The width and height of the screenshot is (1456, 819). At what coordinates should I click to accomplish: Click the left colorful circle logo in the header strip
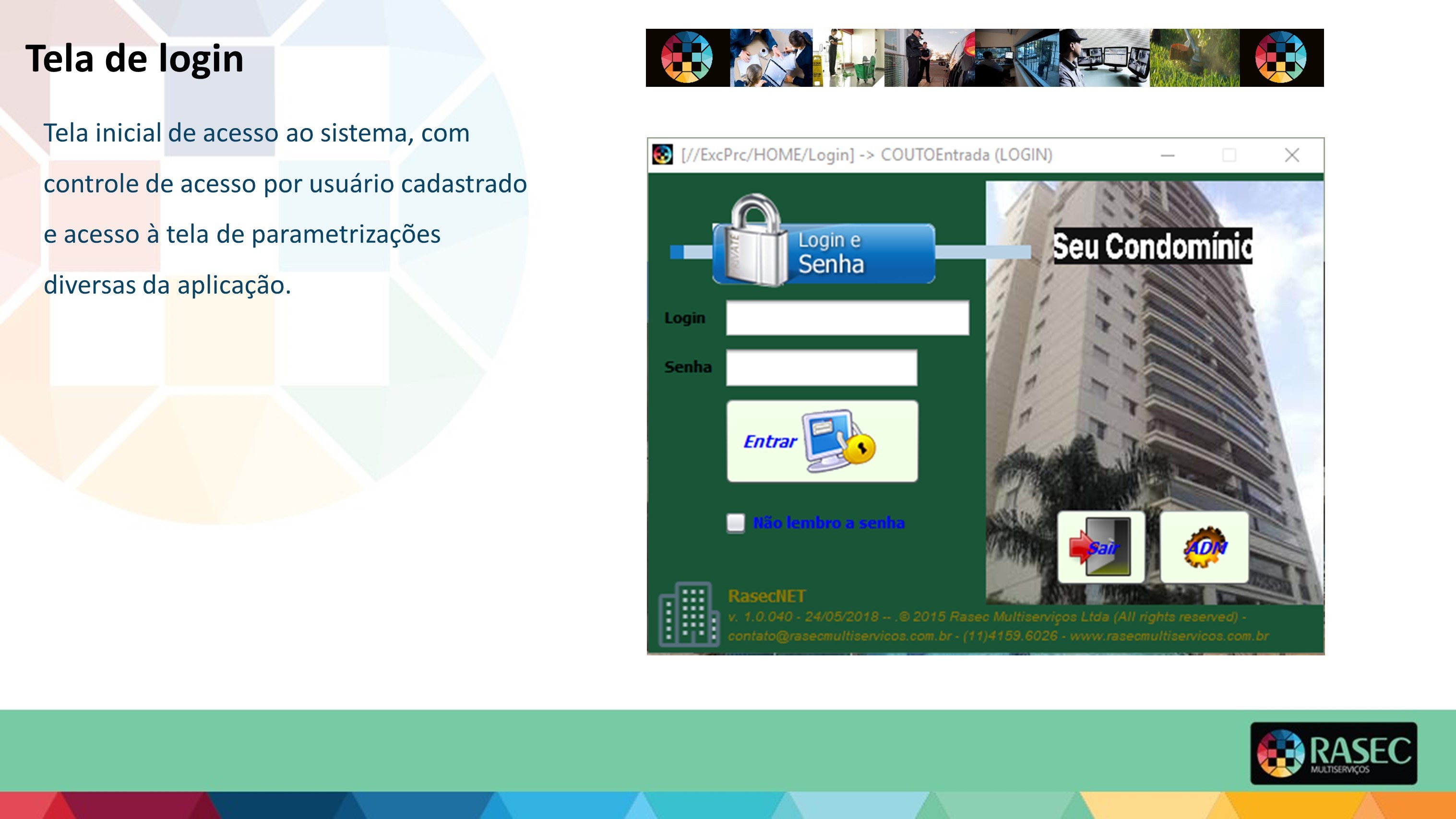click(687, 58)
